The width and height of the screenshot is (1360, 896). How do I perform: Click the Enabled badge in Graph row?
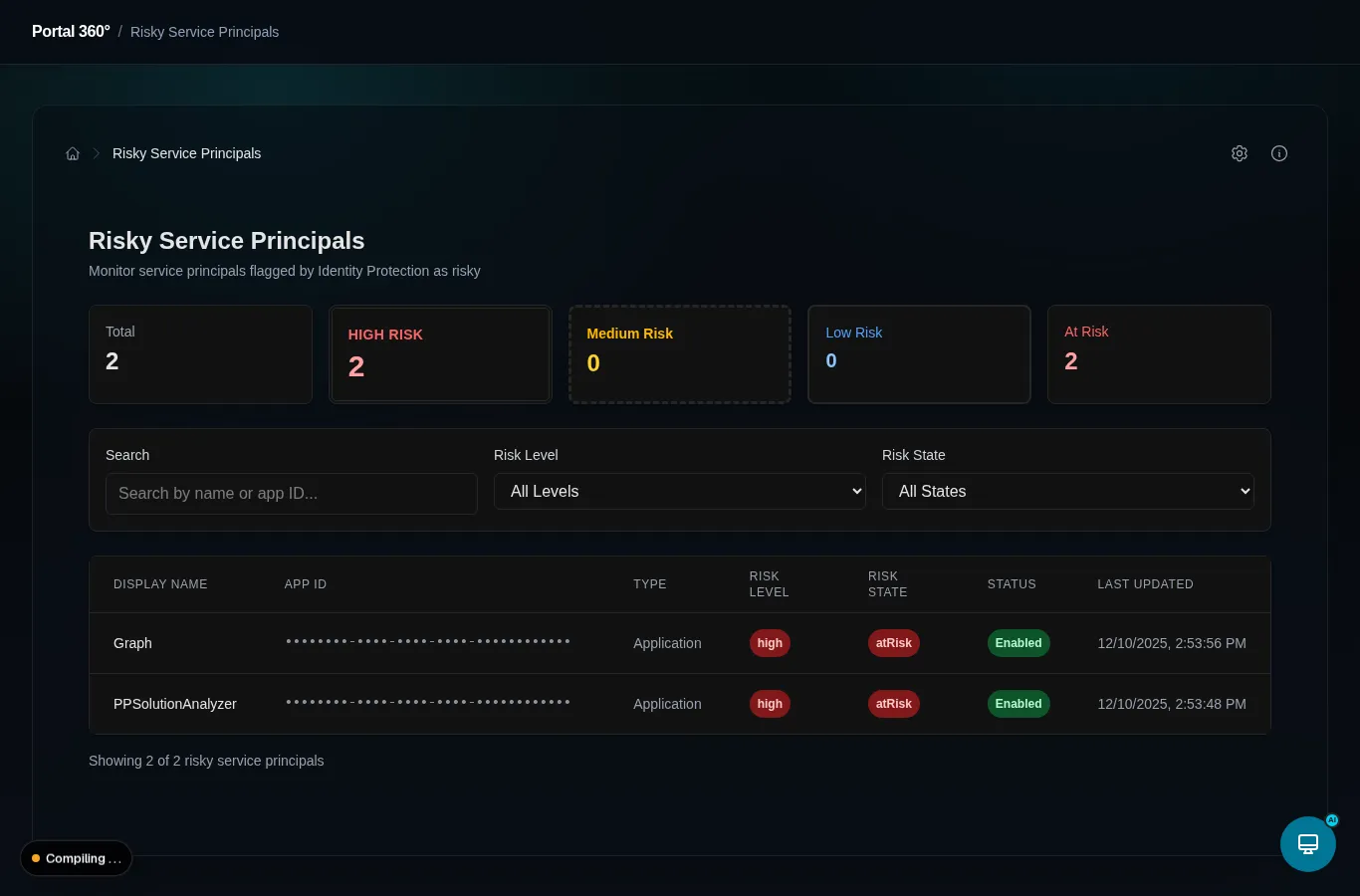coord(1019,643)
